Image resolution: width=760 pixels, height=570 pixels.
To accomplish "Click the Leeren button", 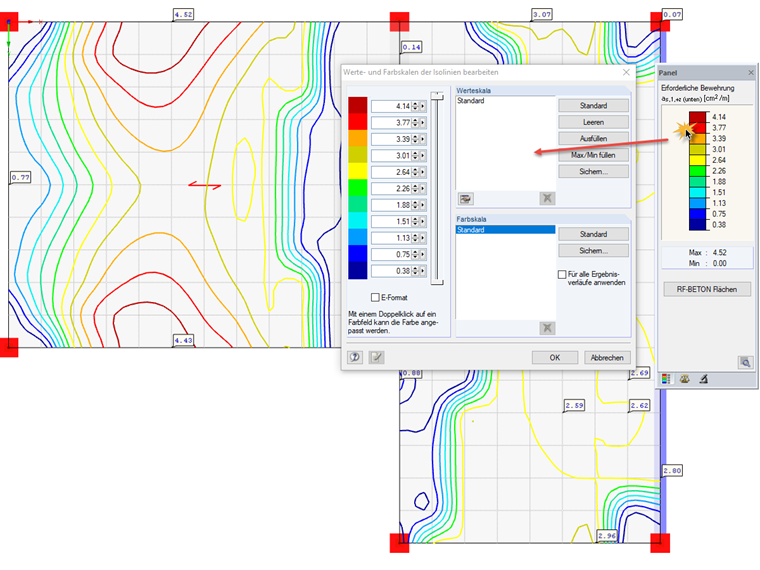I will pyautogui.click(x=593, y=122).
